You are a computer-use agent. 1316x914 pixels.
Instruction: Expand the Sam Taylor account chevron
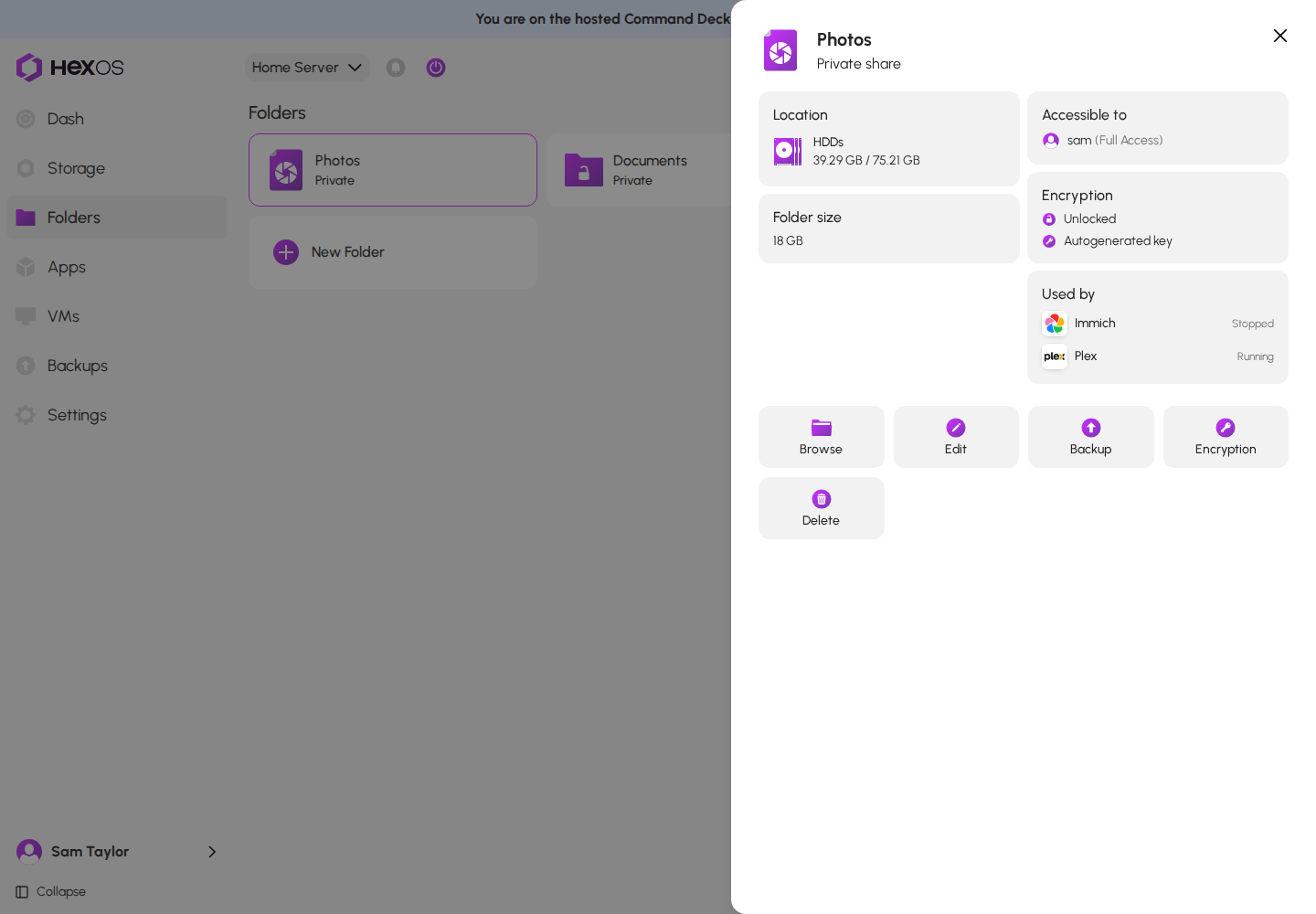[212, 852]
